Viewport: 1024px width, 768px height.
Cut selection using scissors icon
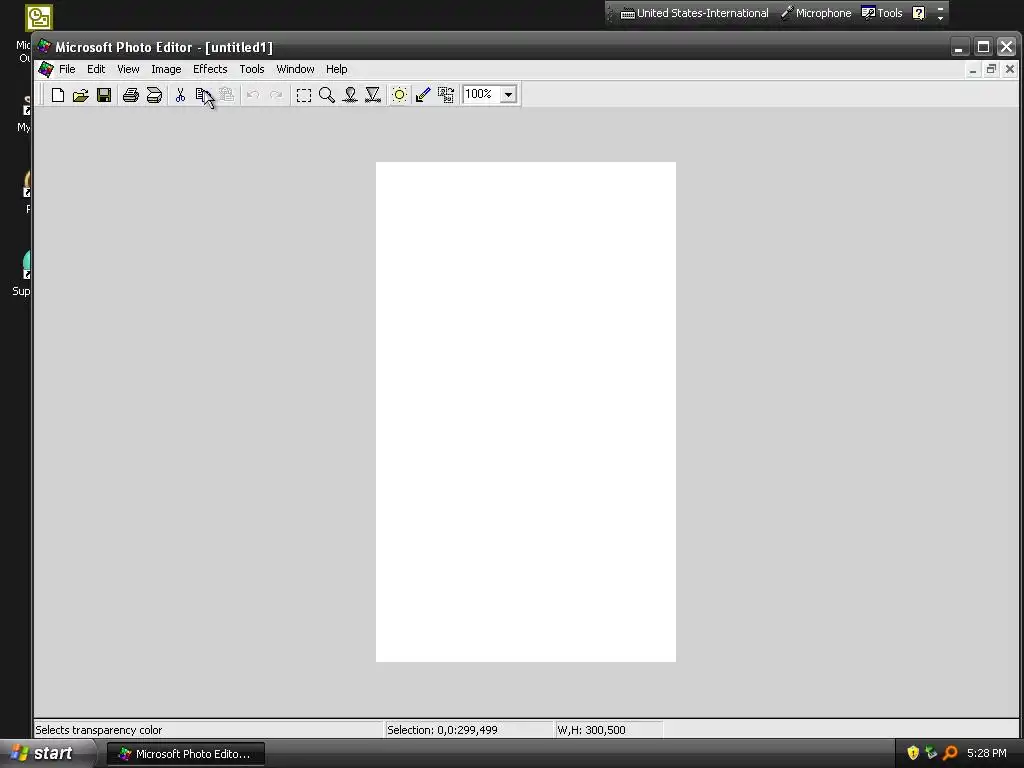click(x=180, y=95)
